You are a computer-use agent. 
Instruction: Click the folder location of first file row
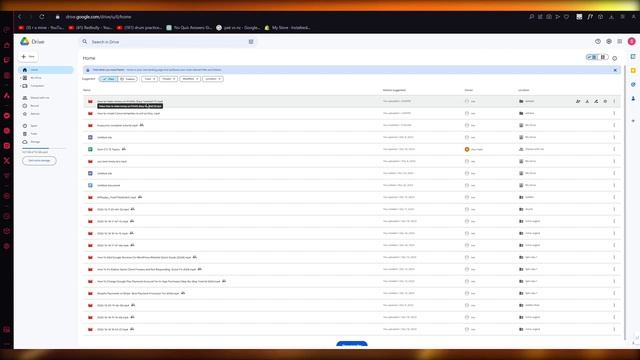click(x=527, y=101)
